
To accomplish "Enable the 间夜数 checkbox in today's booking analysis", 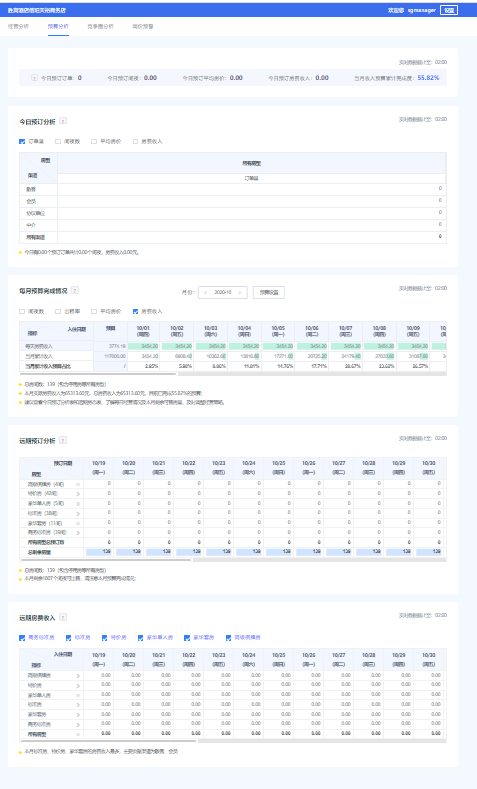I will [x=58, y=142].
